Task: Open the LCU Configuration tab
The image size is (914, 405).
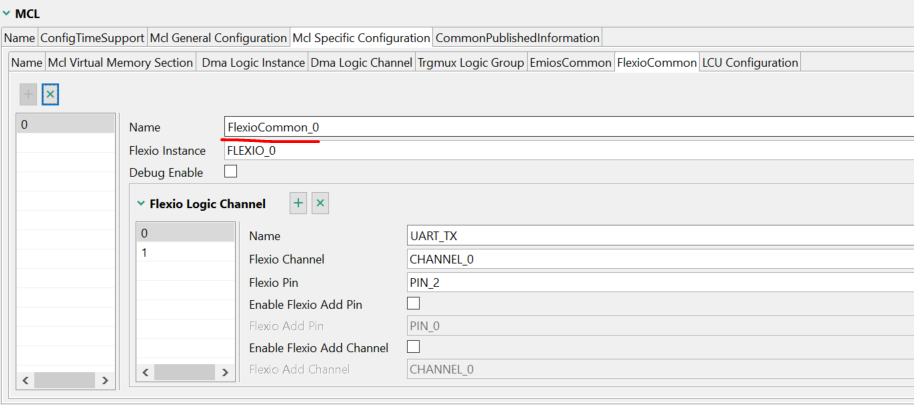Action: (750, 62)
